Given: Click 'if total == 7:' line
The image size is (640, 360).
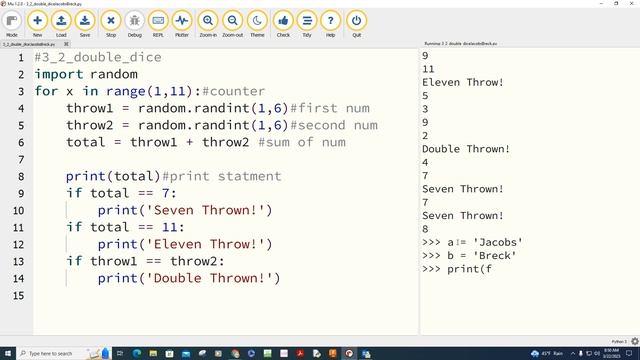Looking at the screenshot, I should coord(121,193).
